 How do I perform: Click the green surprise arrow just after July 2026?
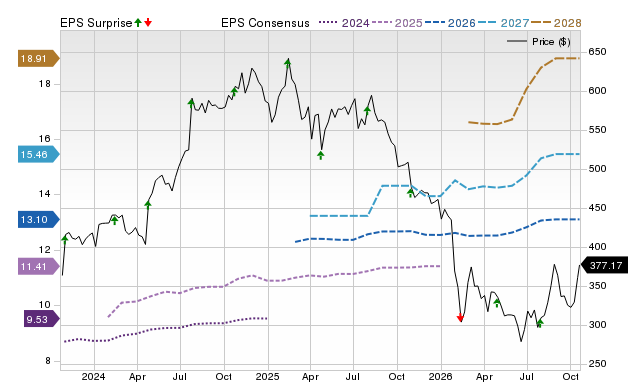coord(540,323)
